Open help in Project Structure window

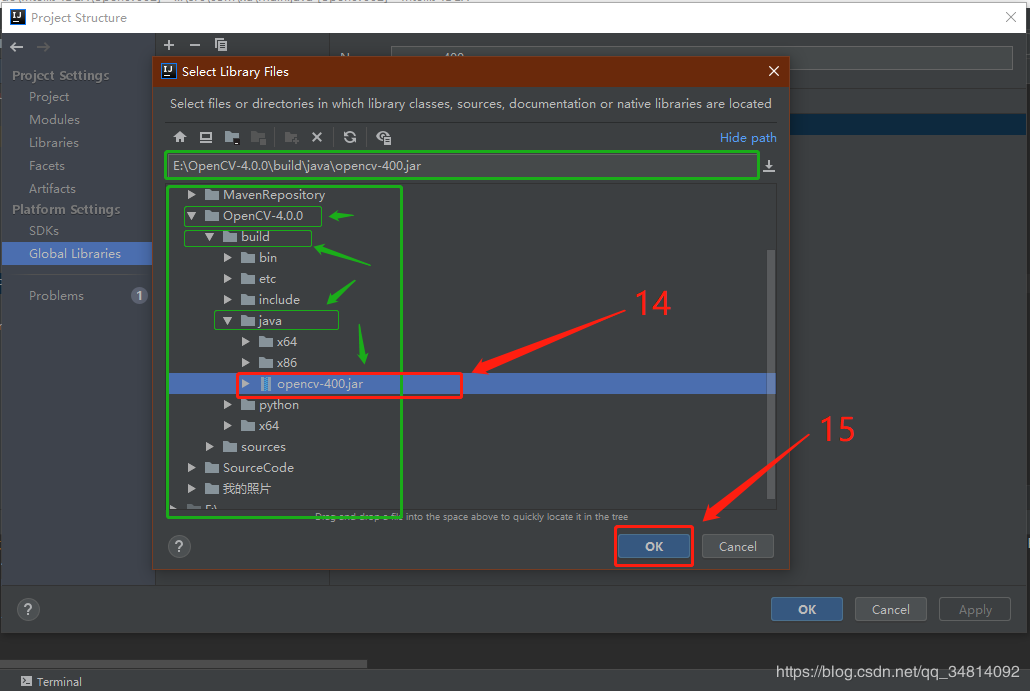pyautogui.click(x=28, y=609)
